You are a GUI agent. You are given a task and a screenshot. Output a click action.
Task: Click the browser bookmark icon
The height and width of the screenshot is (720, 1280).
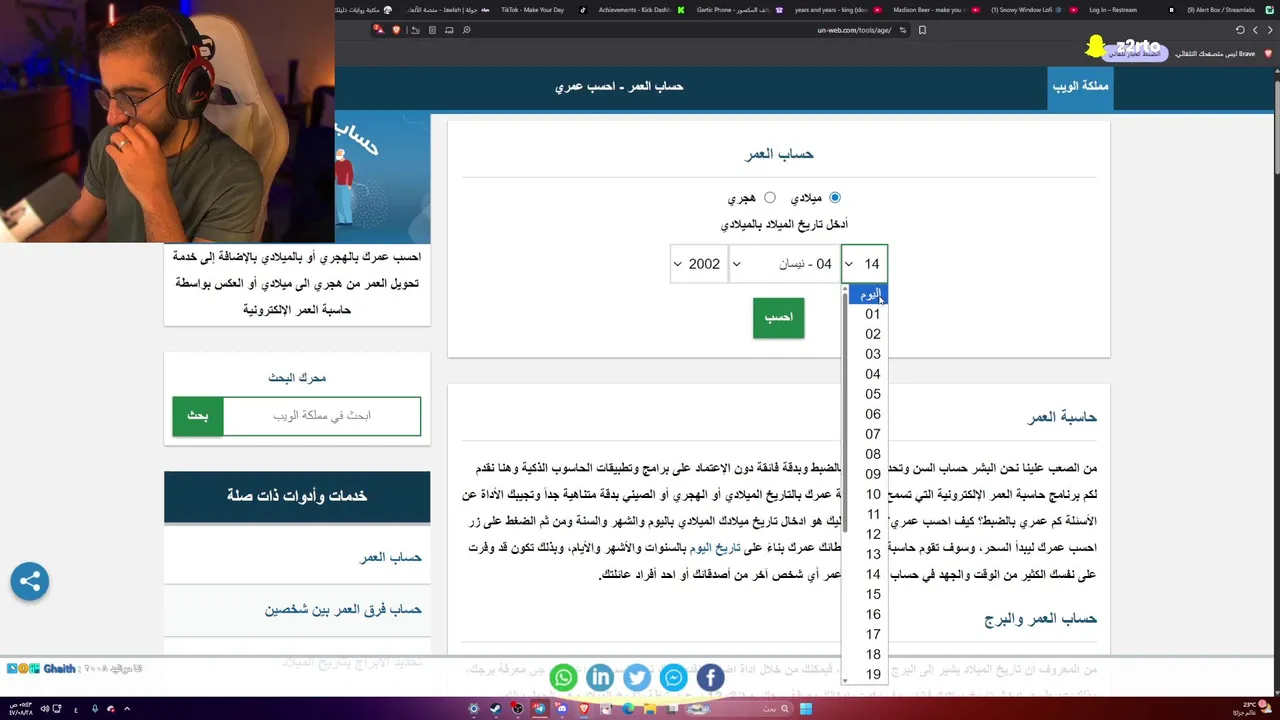(922, 30)
